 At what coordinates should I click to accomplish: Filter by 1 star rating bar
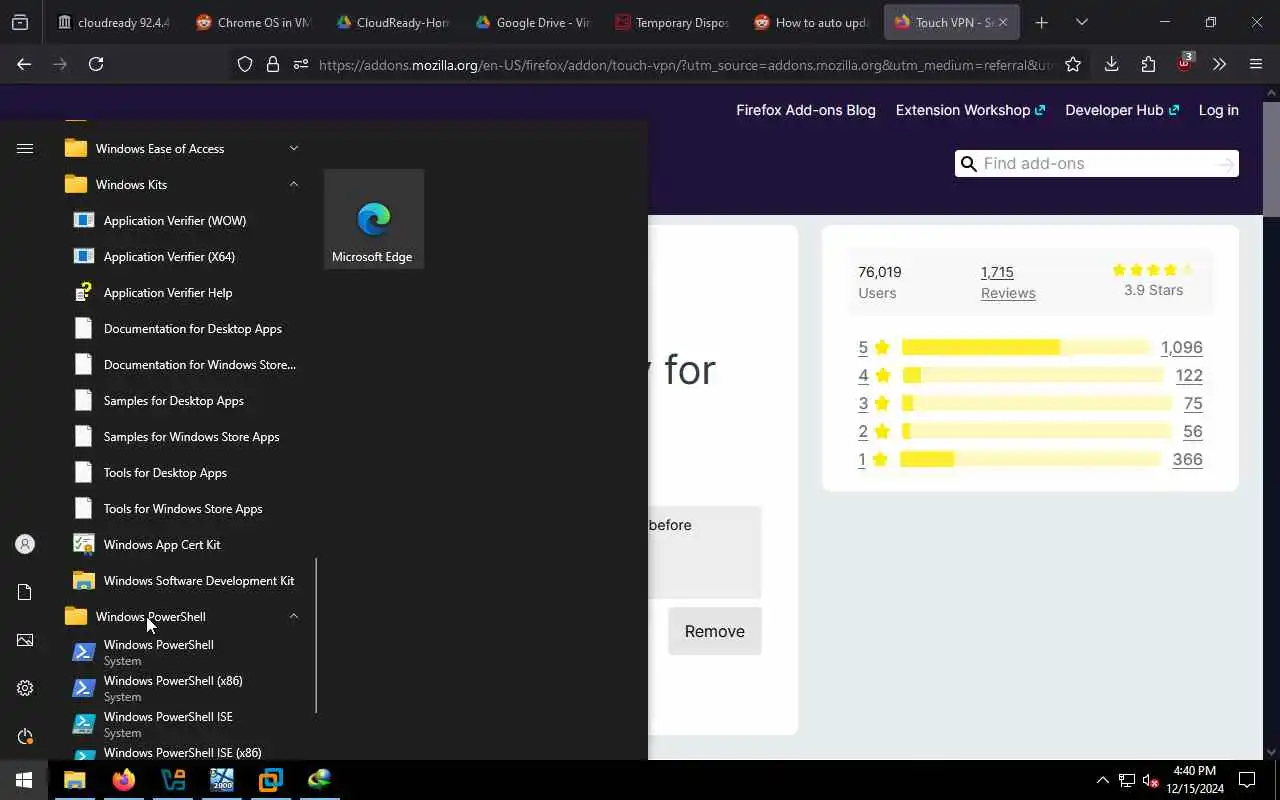pos(1030,459)
